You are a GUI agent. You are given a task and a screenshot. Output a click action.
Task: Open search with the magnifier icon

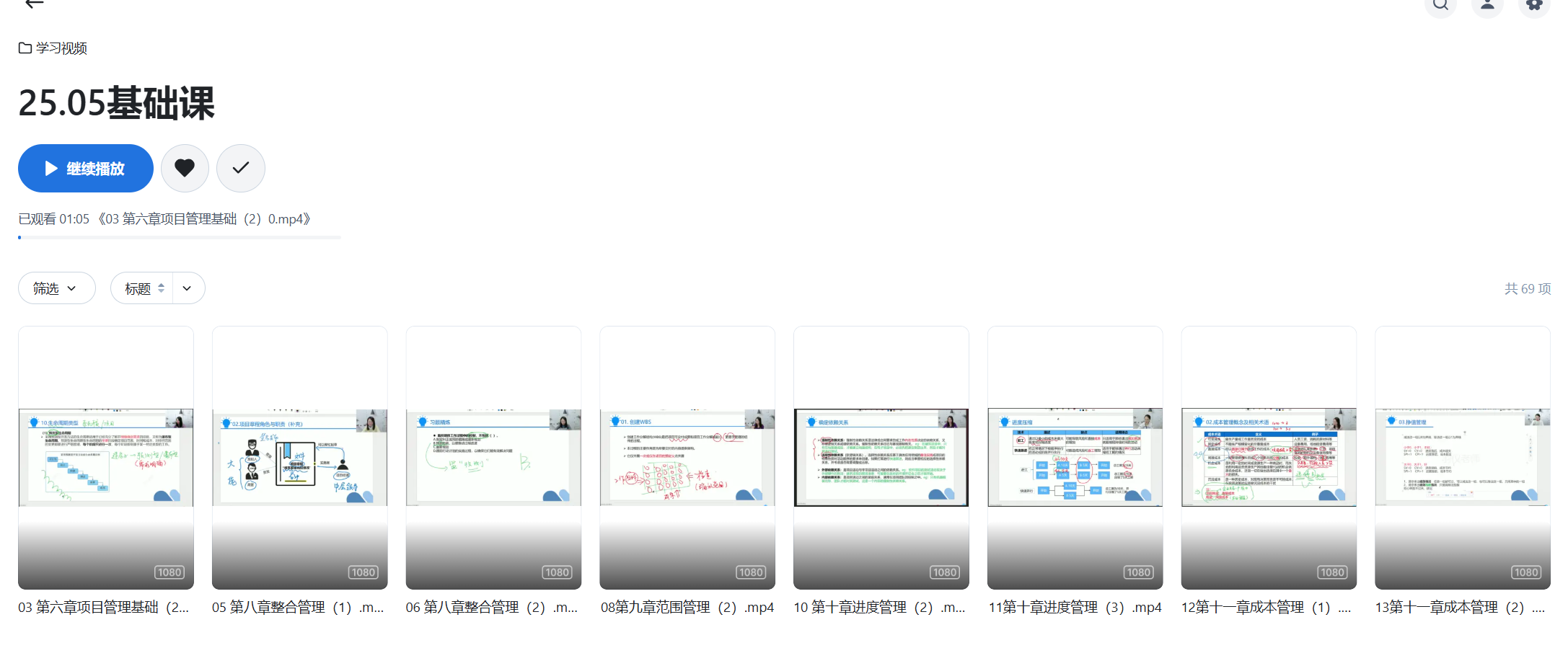pos(1440,4)
